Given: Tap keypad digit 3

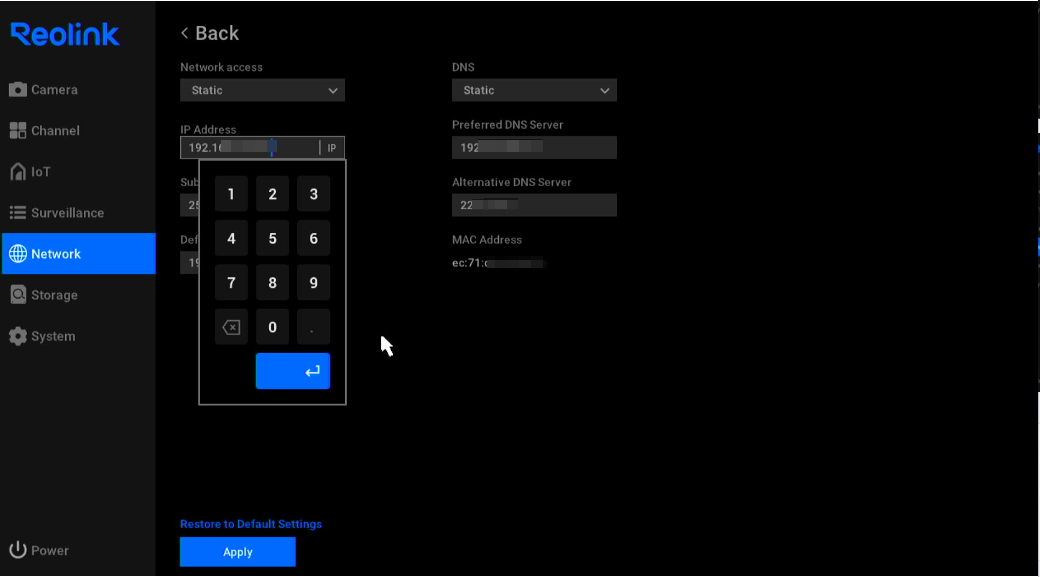Looking at the screenshot, I should pos(314,194).
